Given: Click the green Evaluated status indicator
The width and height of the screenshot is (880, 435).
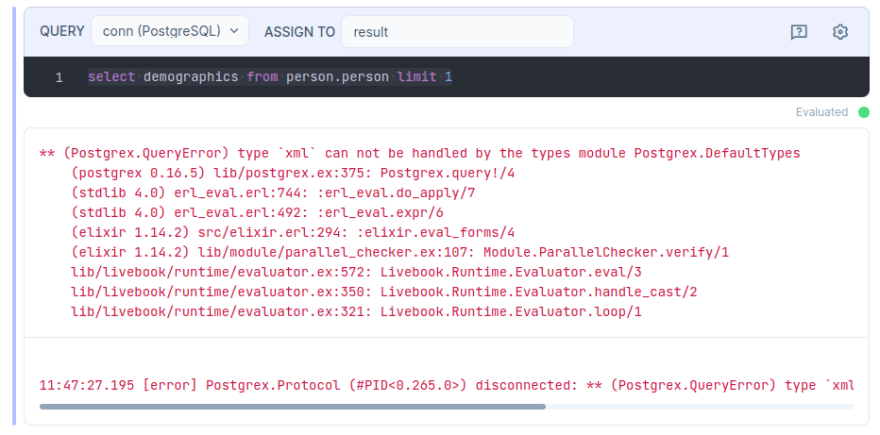Looking at the screenshot, I should [864, 112].
